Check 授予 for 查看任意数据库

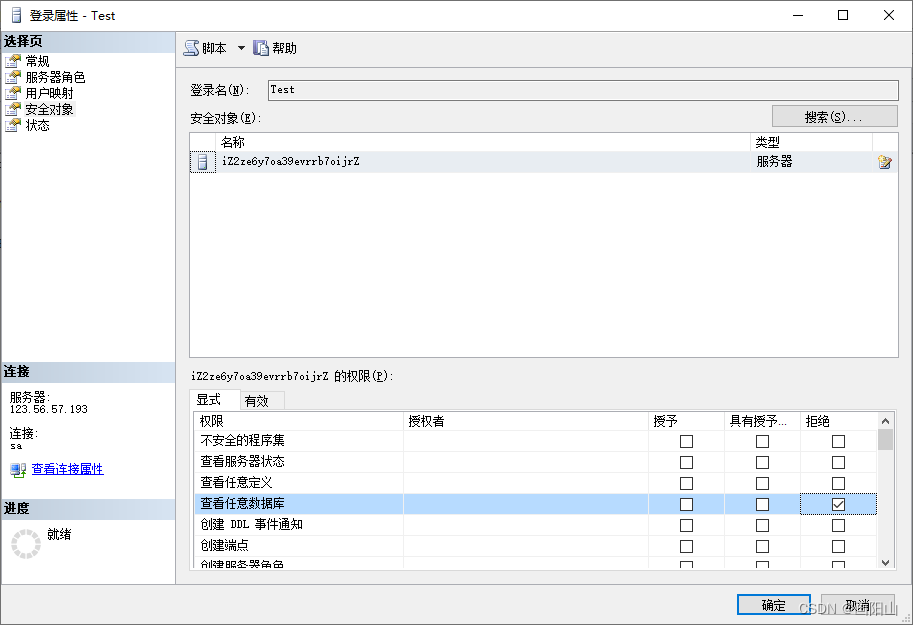pyautogui.click(x=686, y=504)
